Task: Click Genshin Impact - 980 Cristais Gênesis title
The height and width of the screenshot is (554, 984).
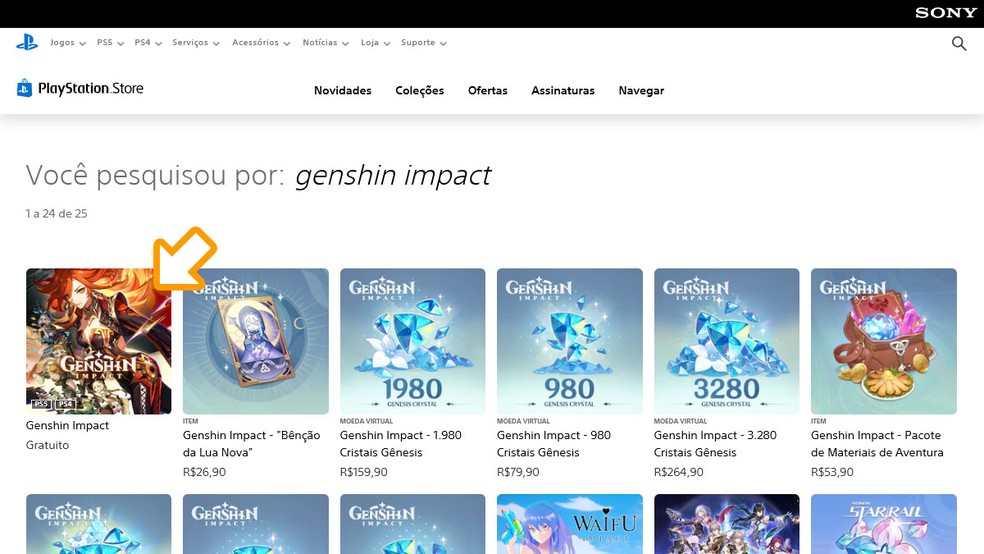Action: point(554,444)
